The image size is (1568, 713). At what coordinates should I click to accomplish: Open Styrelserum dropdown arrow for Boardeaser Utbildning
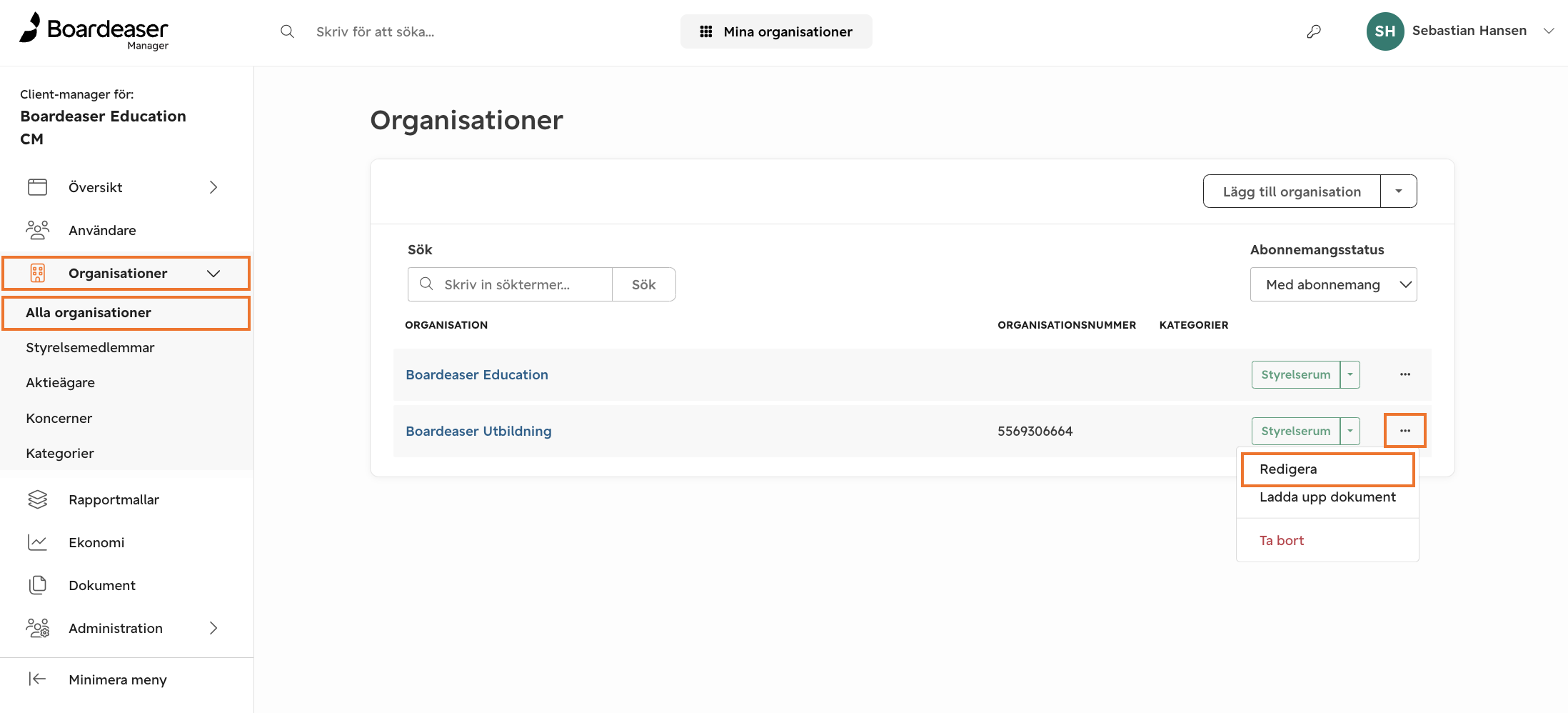(x=1350, y=431)
